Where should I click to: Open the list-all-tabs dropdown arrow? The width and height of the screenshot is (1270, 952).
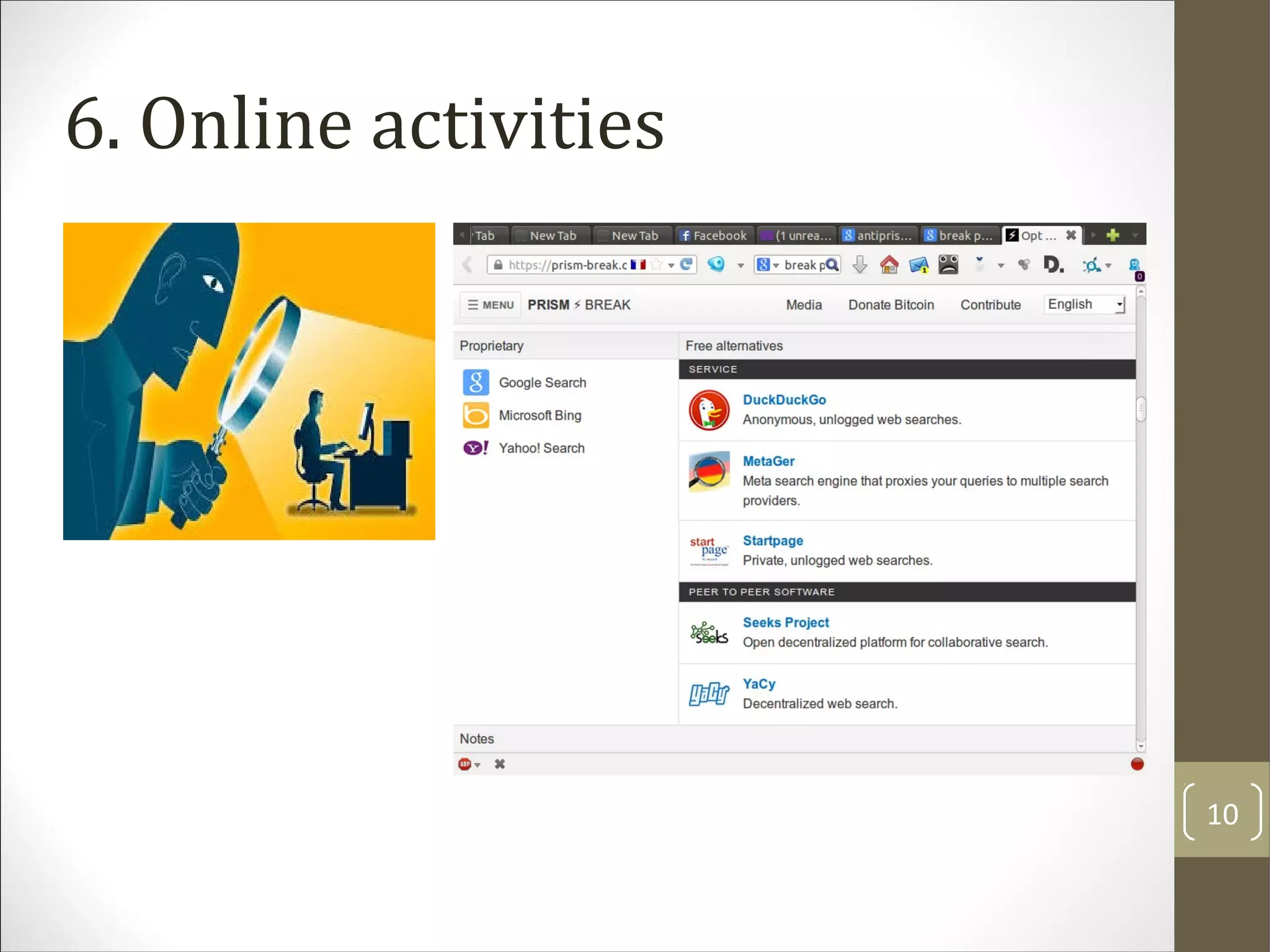tap(1135, 235)
